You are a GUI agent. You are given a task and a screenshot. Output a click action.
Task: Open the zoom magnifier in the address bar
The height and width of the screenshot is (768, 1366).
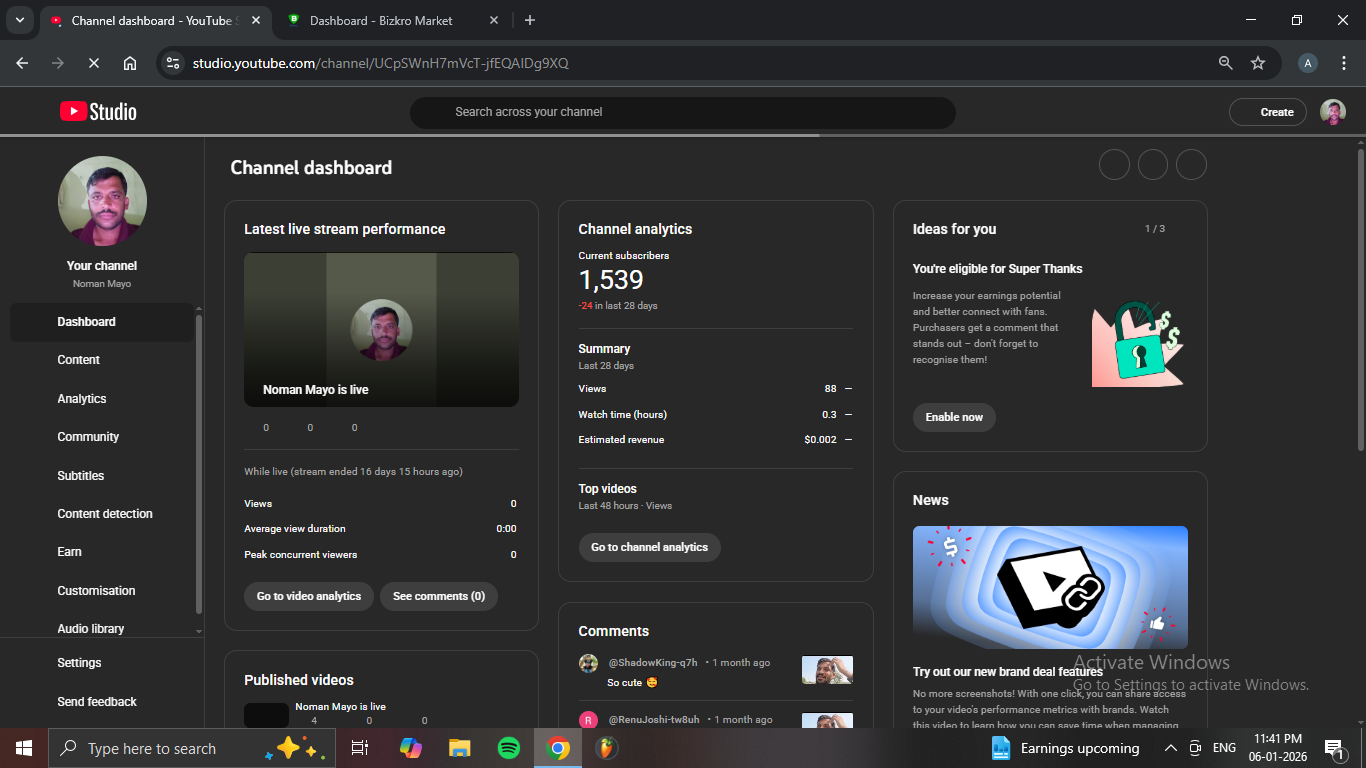[x=1225, y=63]
